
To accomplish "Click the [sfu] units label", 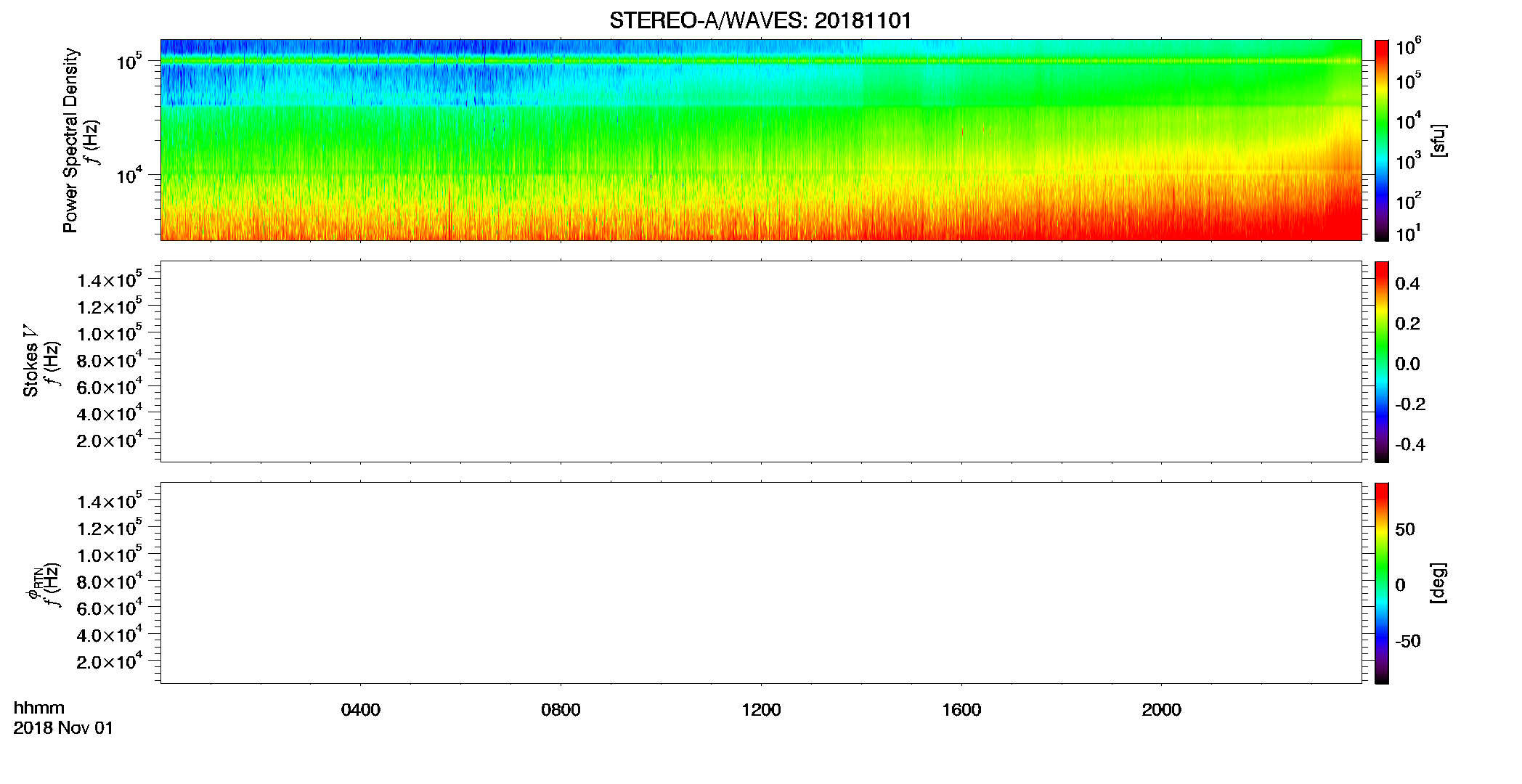I will tap(1438, 140).
